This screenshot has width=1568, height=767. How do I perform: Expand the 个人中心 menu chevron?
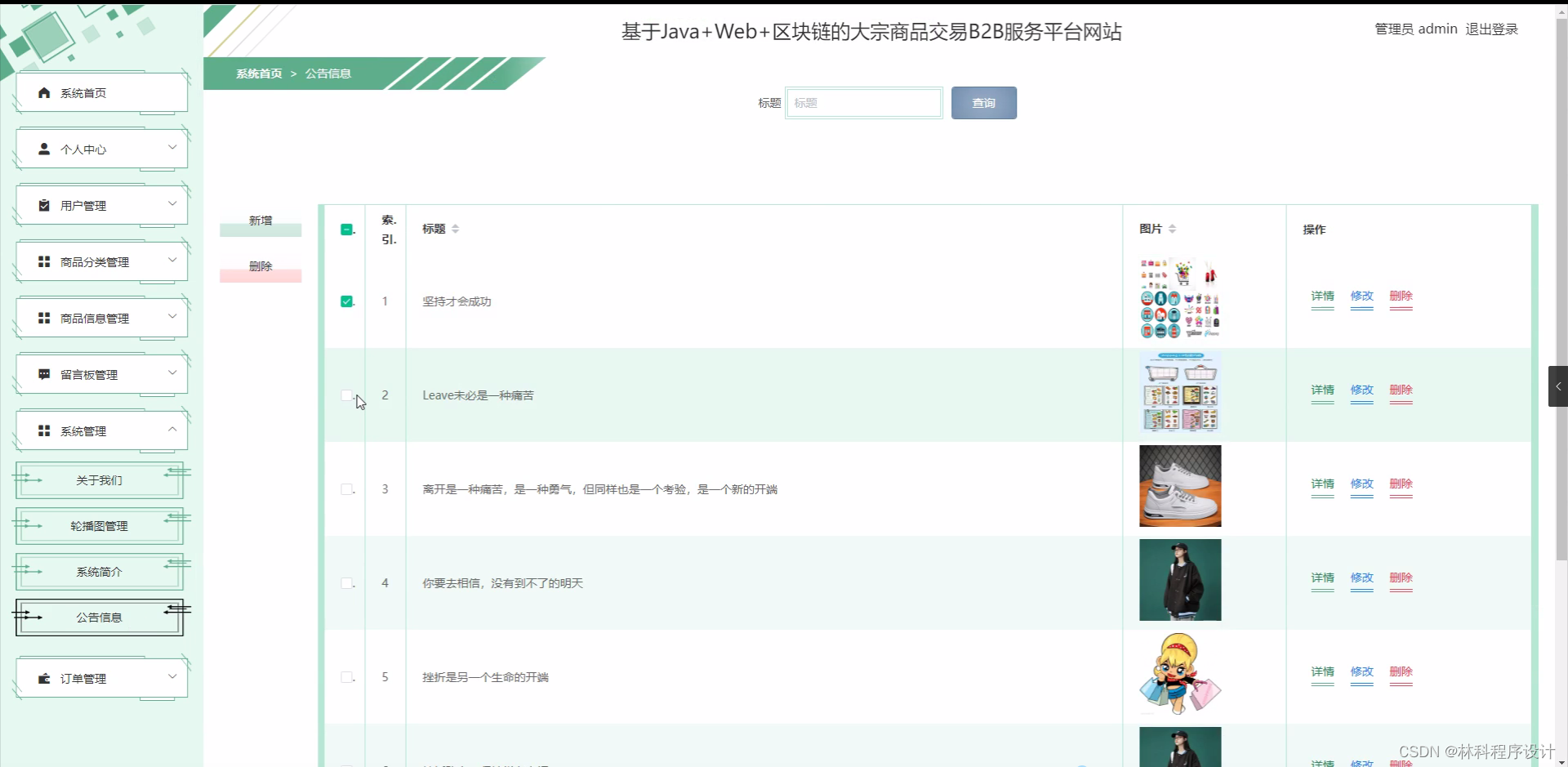point(172,148)
